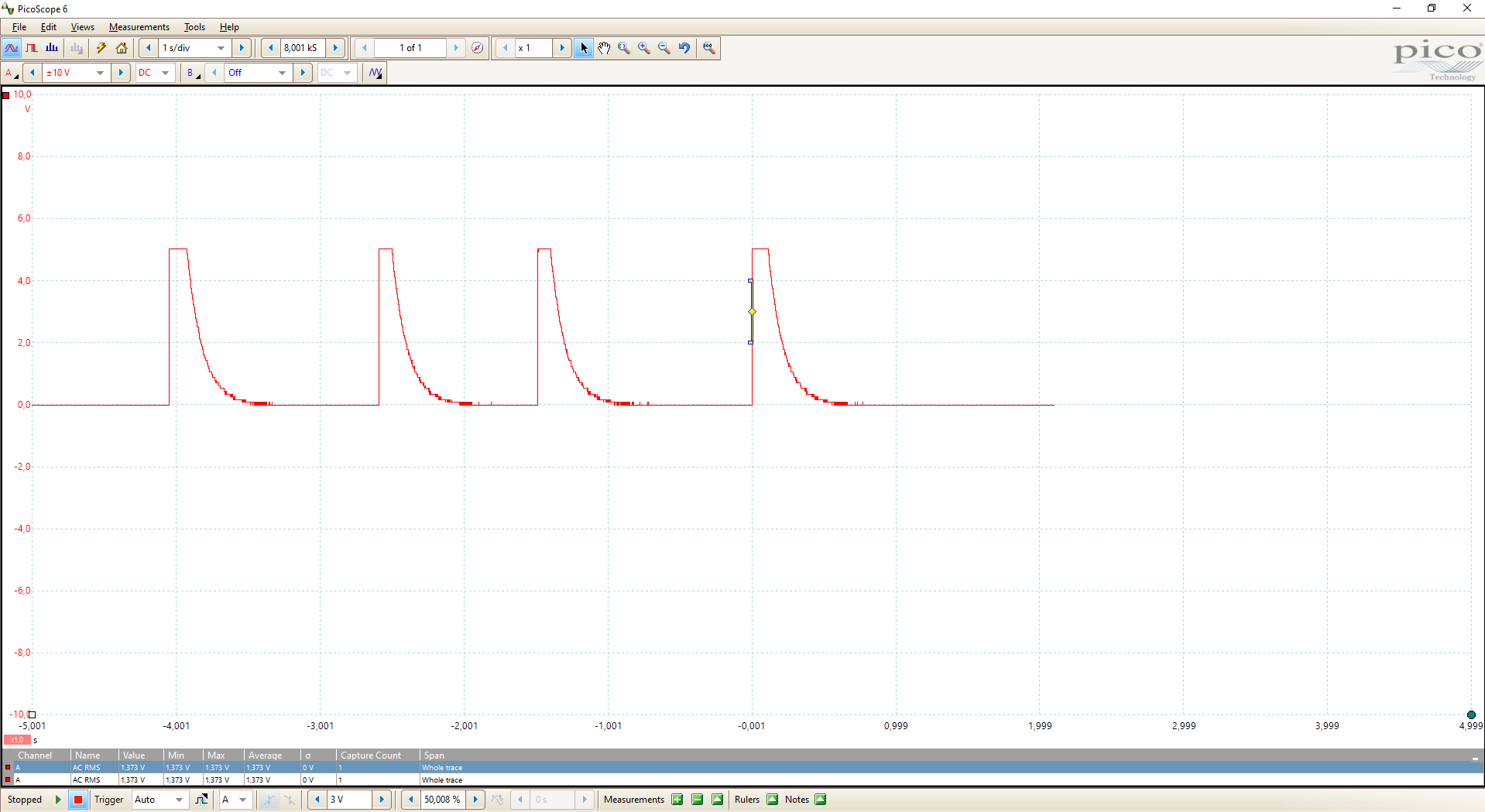Click the red Channel A axis square
The height and width of the screenshot is (812, 1485).
coord(6,95)
